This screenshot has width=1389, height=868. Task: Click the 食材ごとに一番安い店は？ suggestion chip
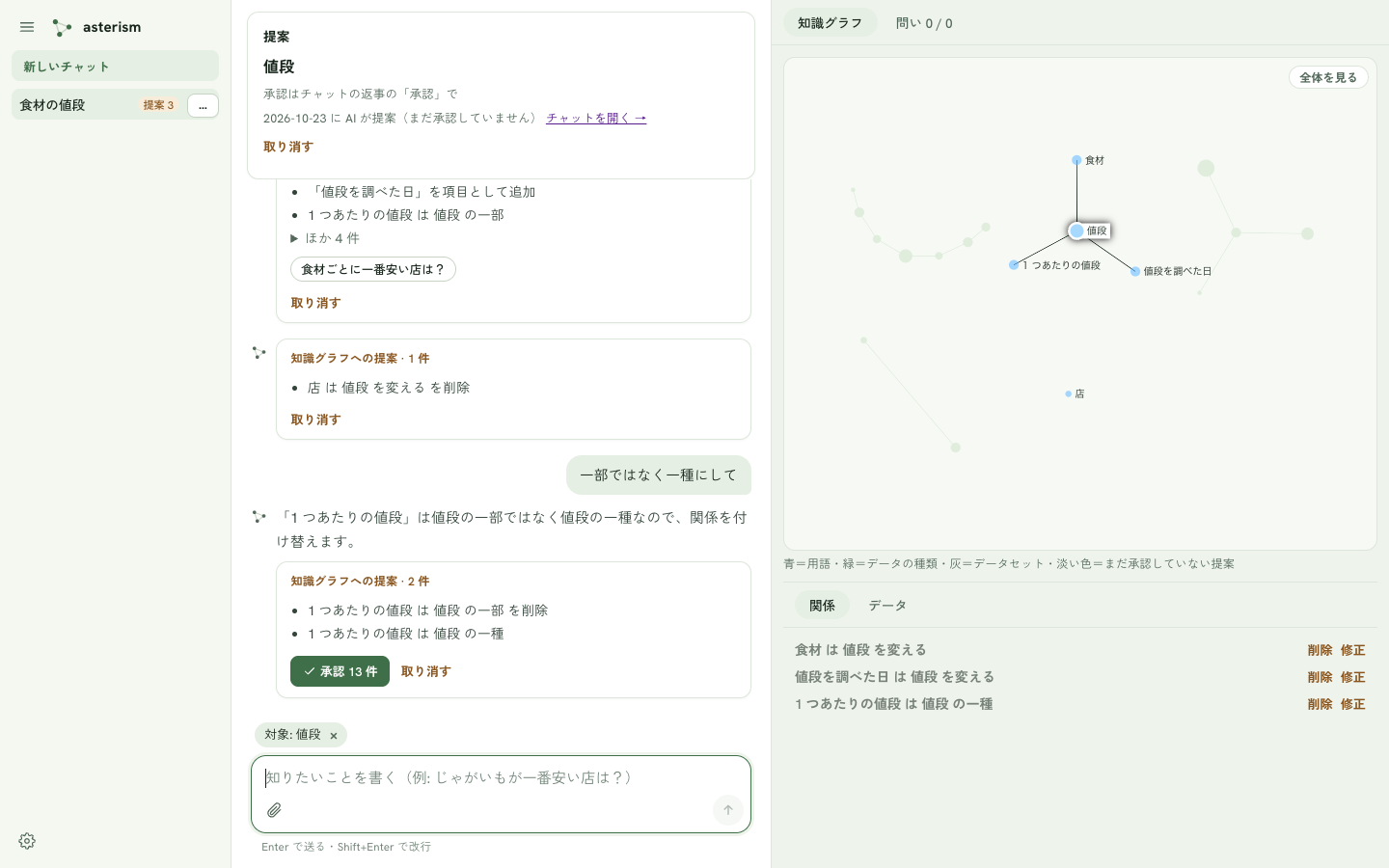click(372, 269)
